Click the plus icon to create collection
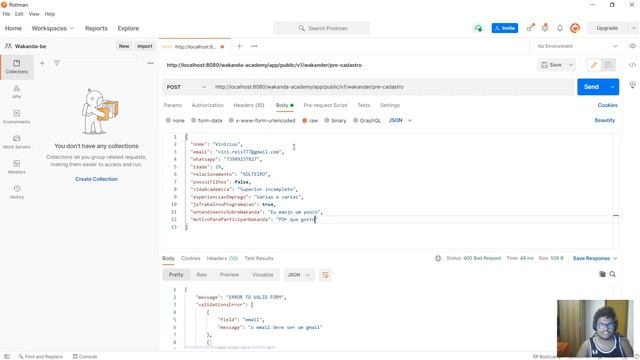640x360 pixels. [x=42, y=63]
